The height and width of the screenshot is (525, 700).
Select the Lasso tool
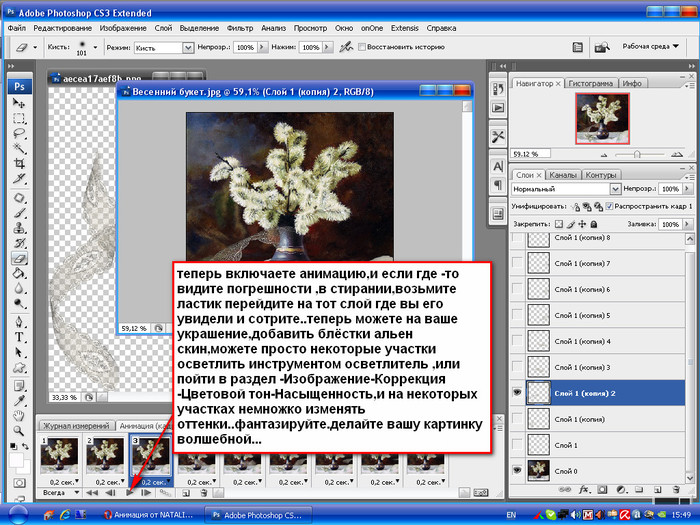tap(19, 133)
